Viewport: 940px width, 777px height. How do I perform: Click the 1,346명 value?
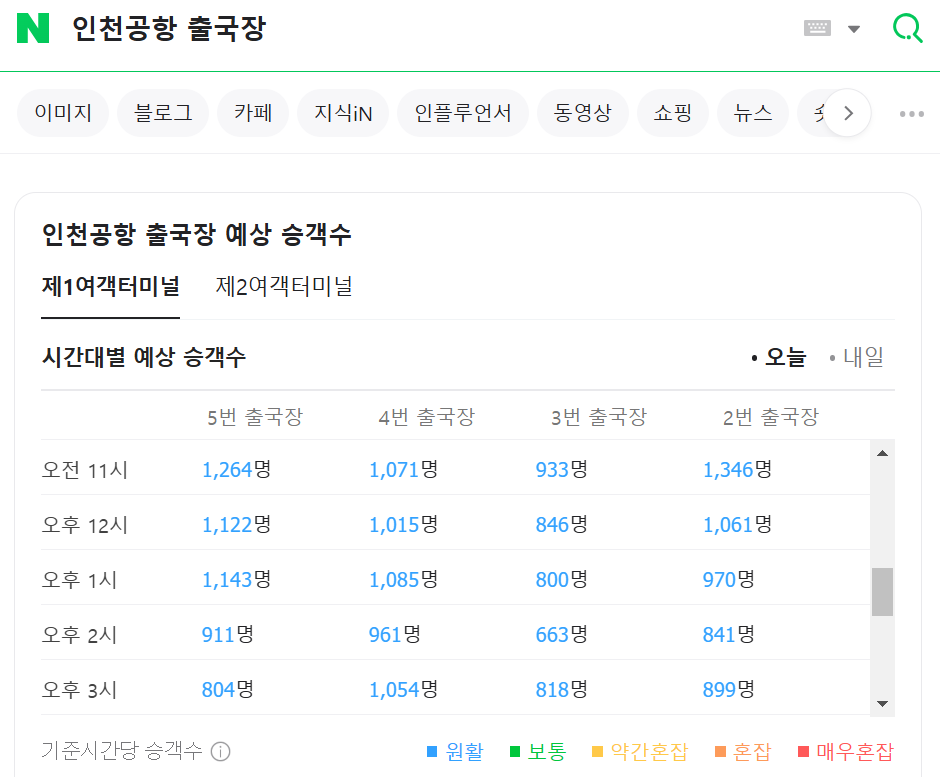737,469
